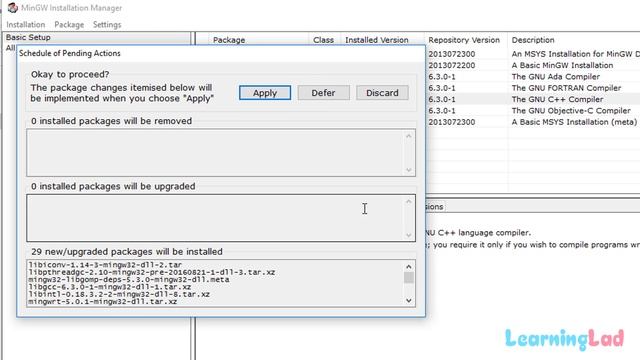Select 'The GNU C++ Compiler' row
The width and height of the screenshot is (640, 360).
coord(534,99)
